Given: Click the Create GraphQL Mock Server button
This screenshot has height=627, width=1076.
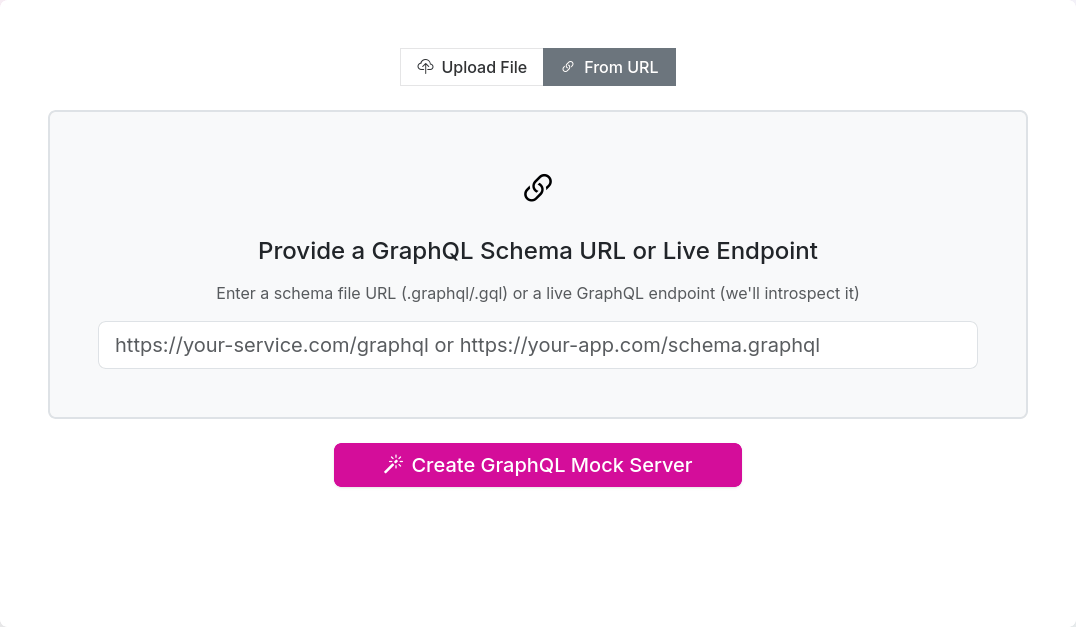Looking at the screenshot, I should pos(538,464).
